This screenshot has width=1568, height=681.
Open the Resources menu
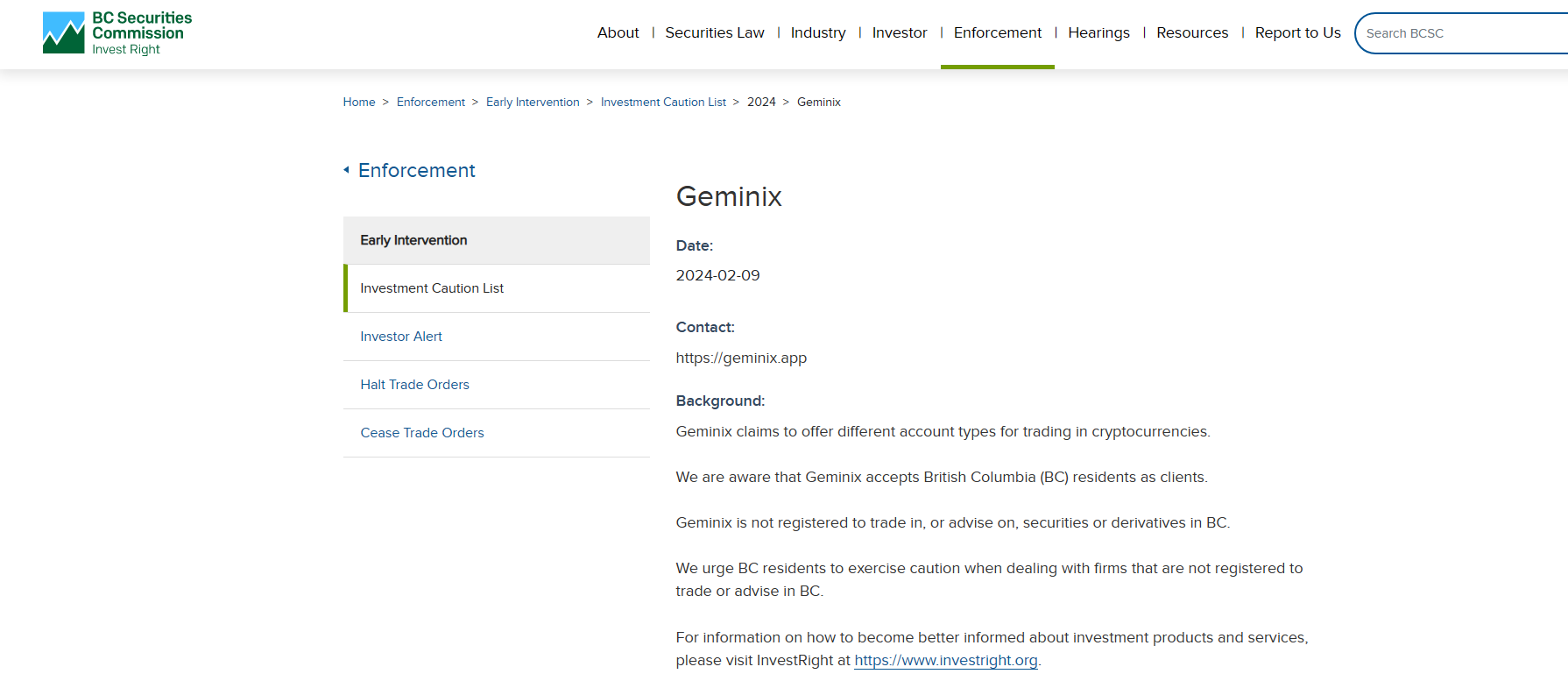click(1192, 32)
